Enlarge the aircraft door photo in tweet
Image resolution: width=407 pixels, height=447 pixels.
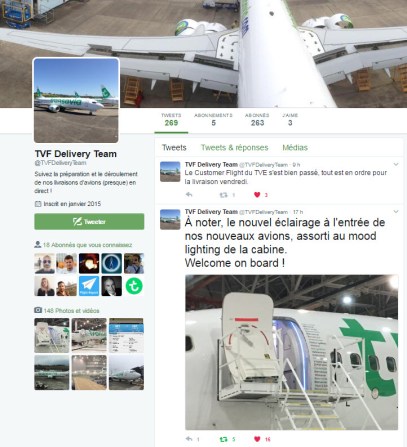291,352
